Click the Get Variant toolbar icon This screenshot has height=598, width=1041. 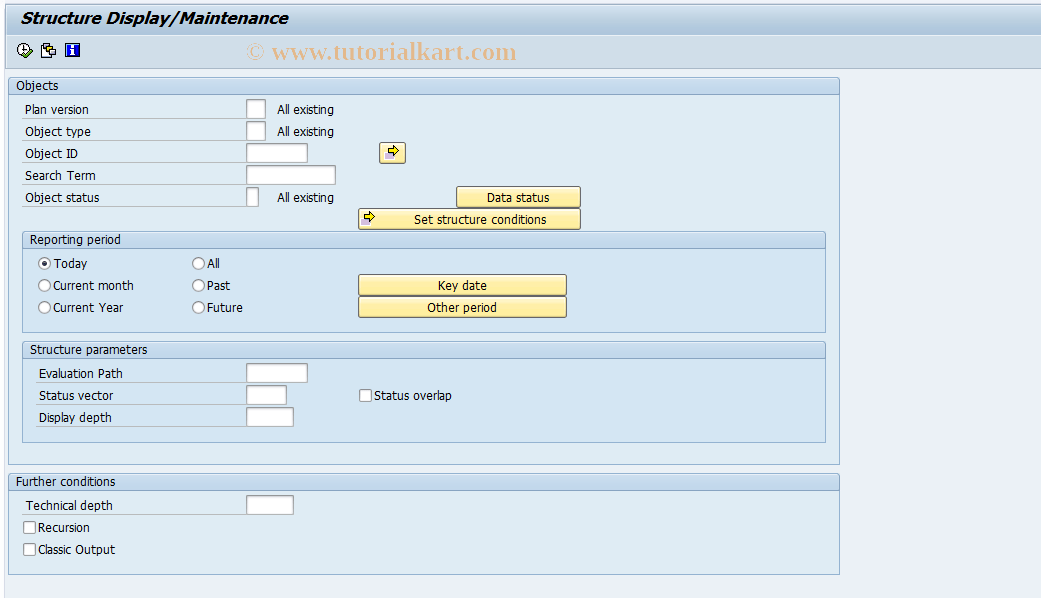[x=48, y=50]
